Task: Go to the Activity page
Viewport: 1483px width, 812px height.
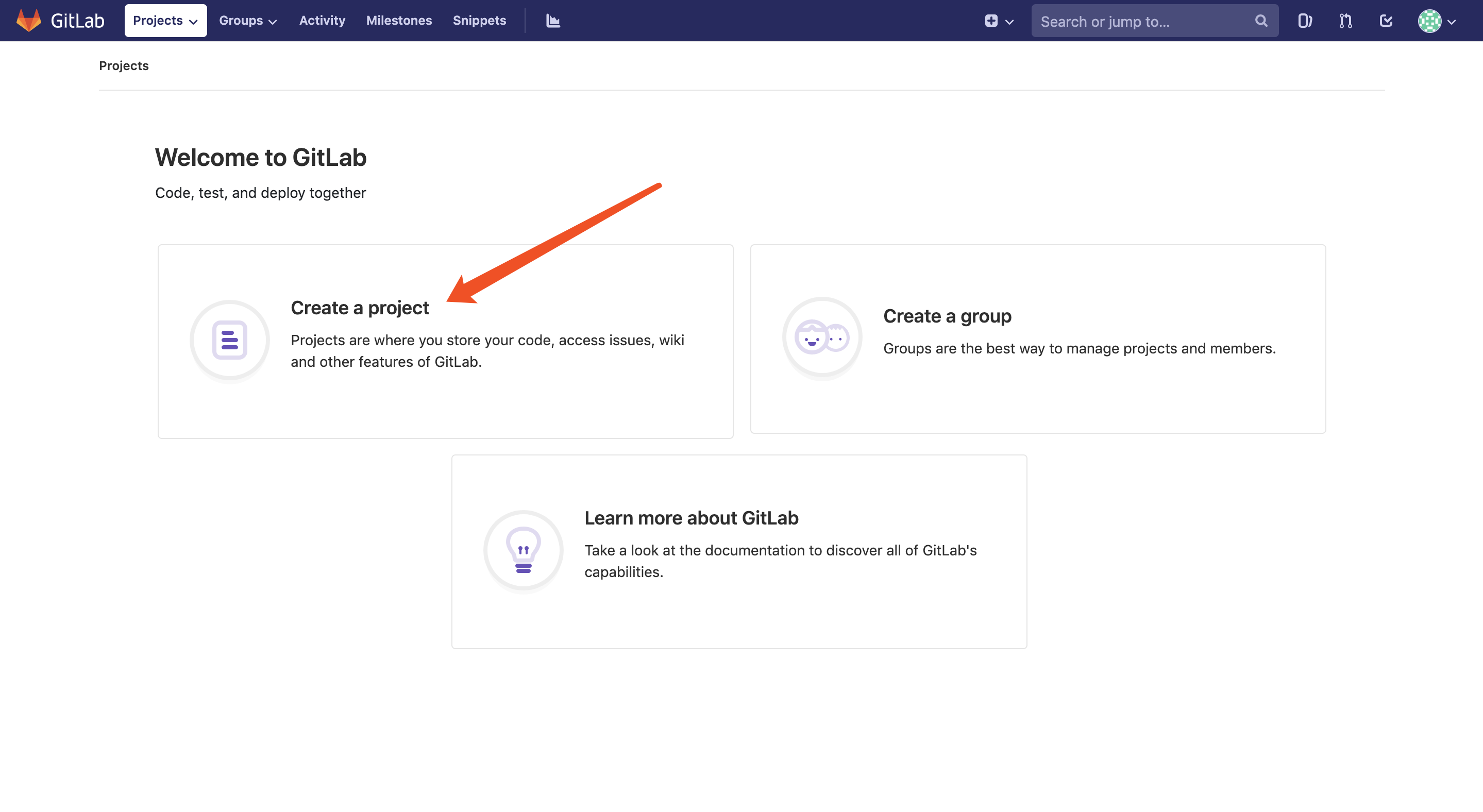Action: click(322, 21)
